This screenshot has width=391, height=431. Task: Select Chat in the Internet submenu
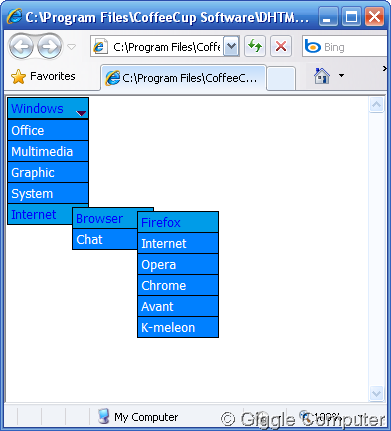pos(105,239)
